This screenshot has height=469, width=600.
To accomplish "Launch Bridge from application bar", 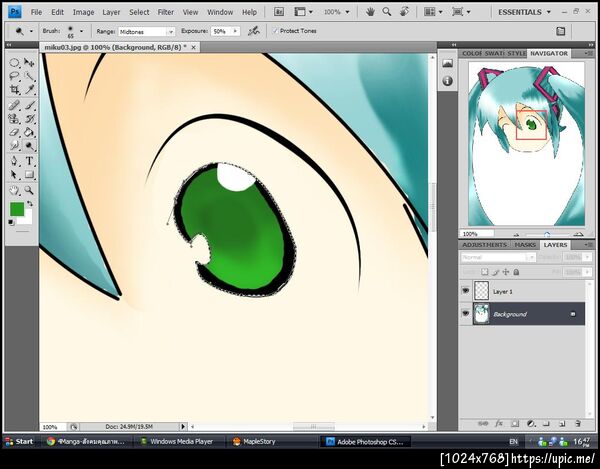I will point(279,12).
